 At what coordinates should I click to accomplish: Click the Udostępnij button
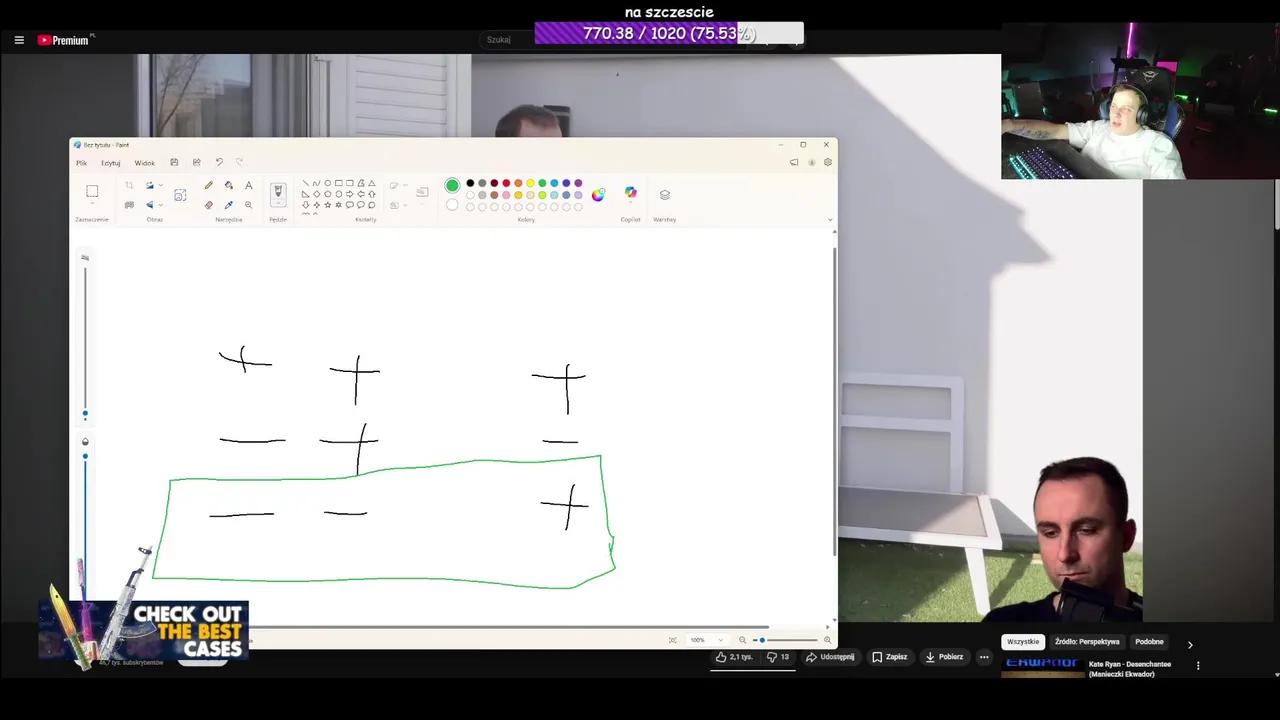[x=830, y=657]
